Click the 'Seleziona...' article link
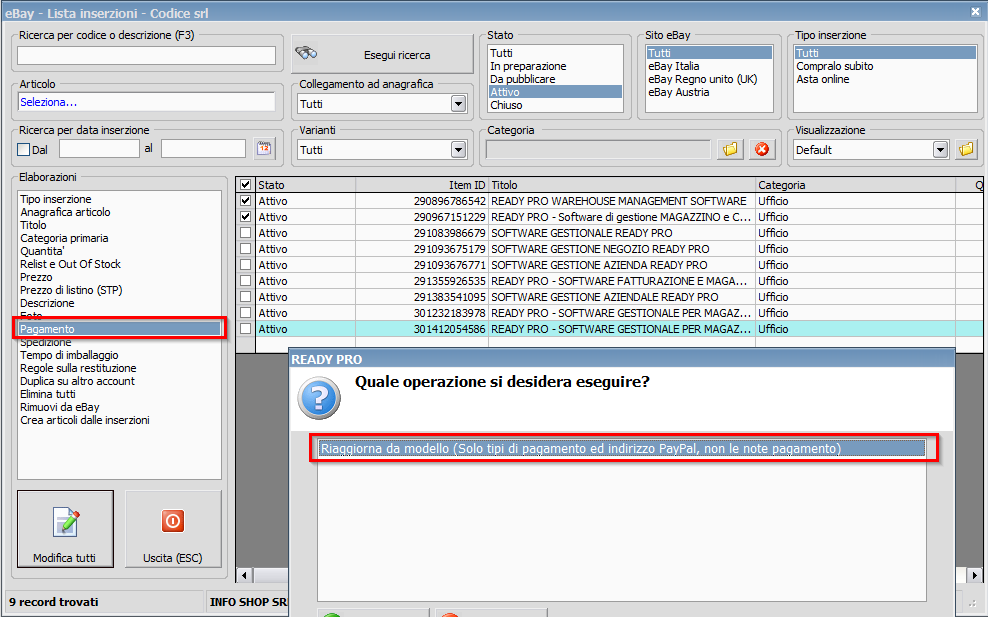 coord(49,102)
